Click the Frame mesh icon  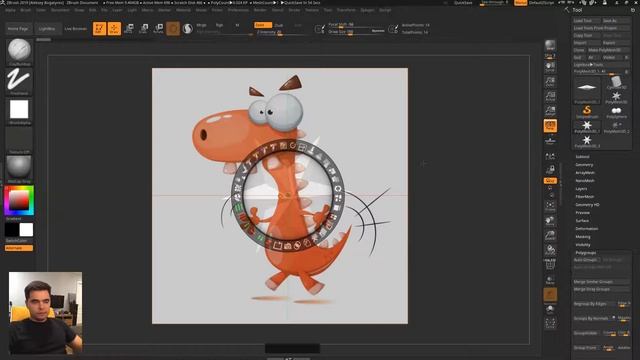(550, 206)
